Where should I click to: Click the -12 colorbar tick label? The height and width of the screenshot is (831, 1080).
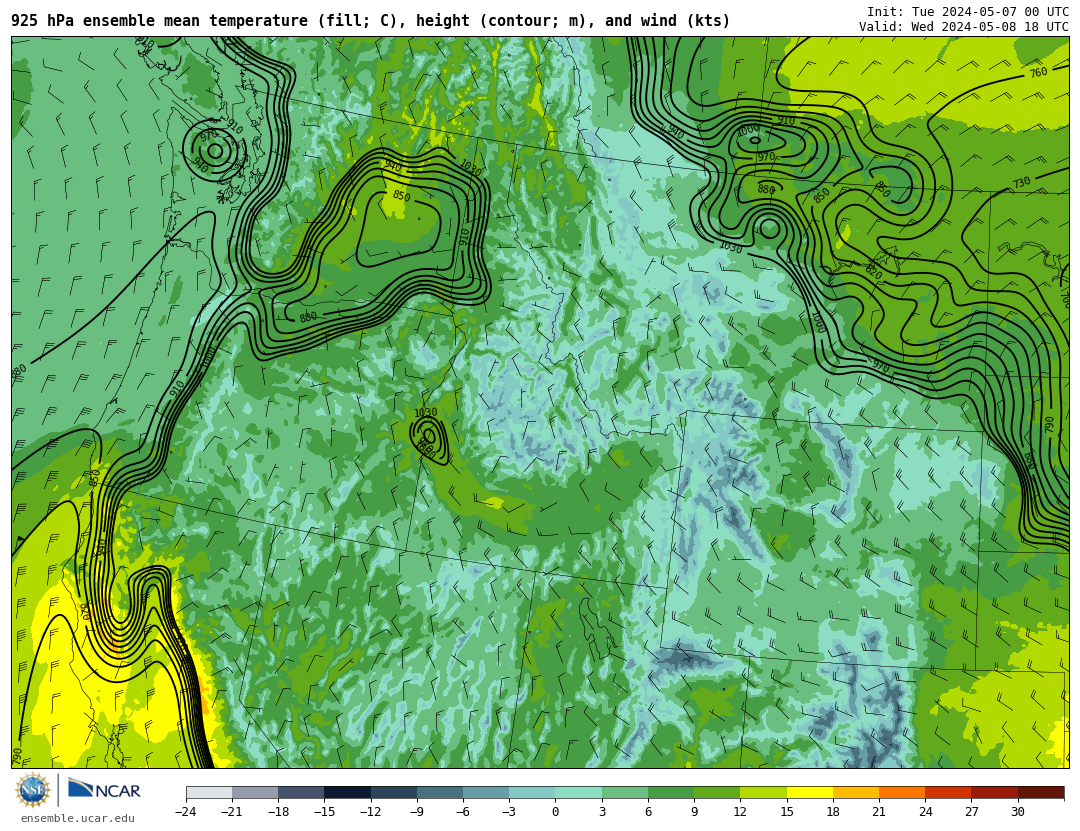[371, 812]
